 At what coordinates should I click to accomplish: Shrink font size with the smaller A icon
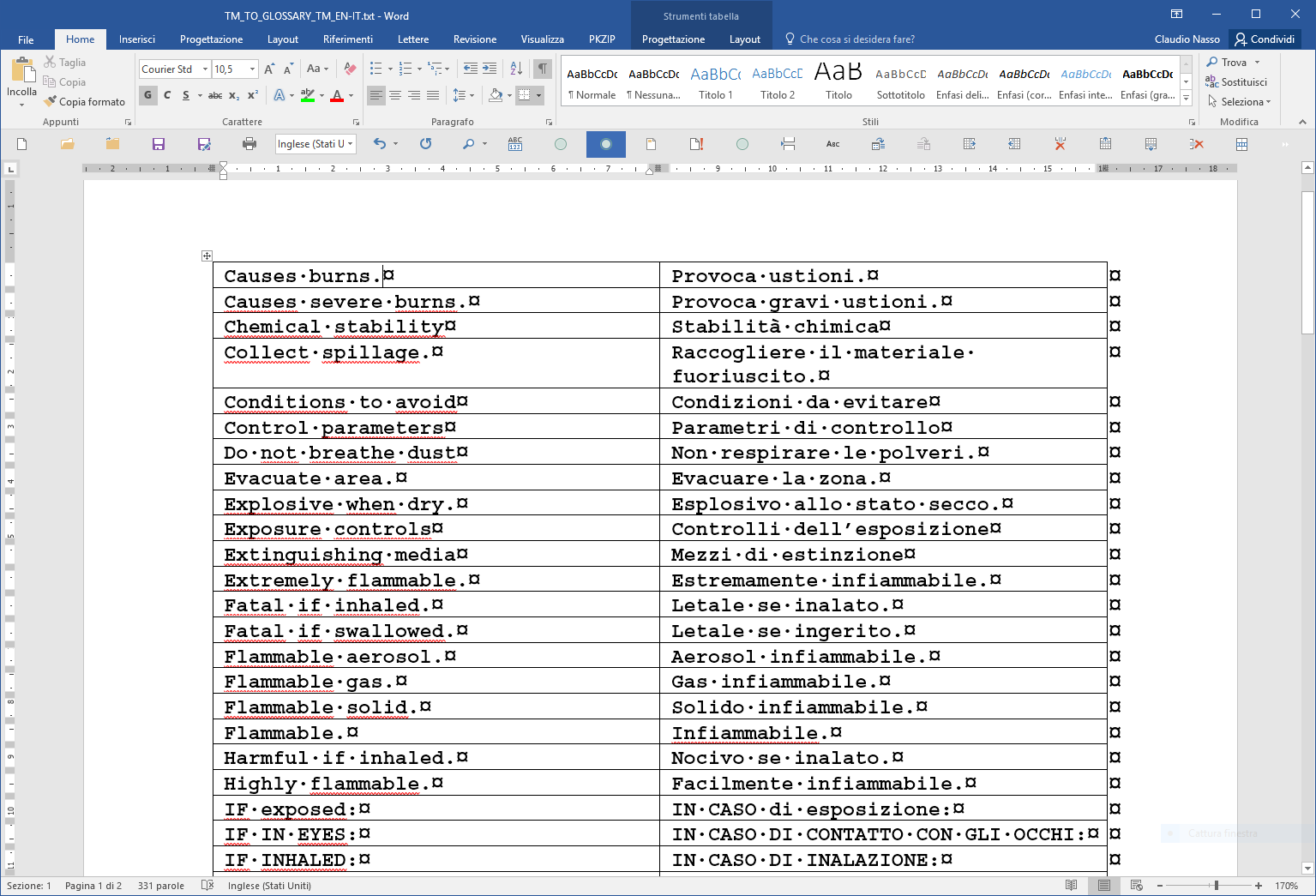pyautogui.click(x=288, y=69)
